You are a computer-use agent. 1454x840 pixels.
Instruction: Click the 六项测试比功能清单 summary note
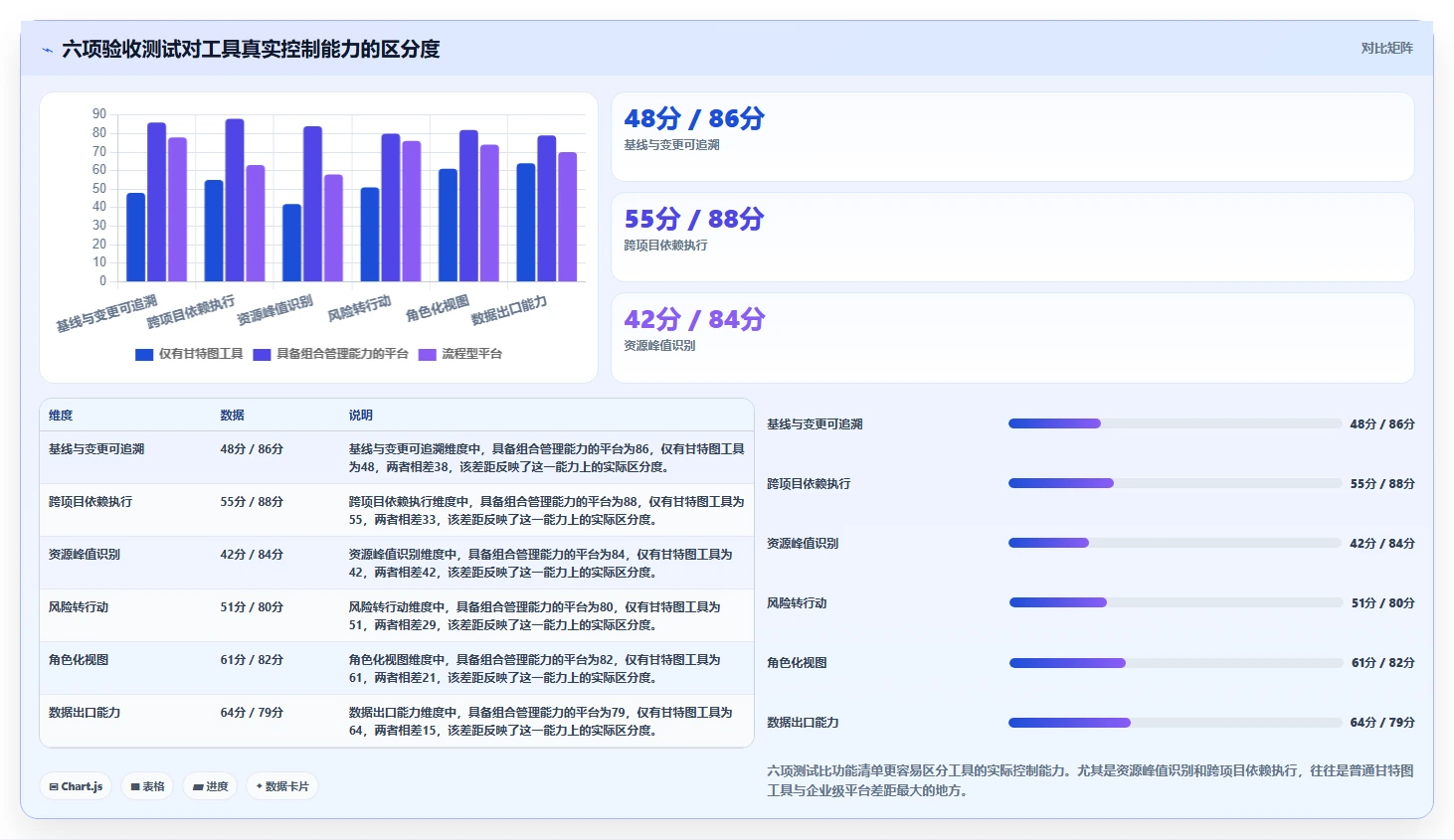(1090, 780)
